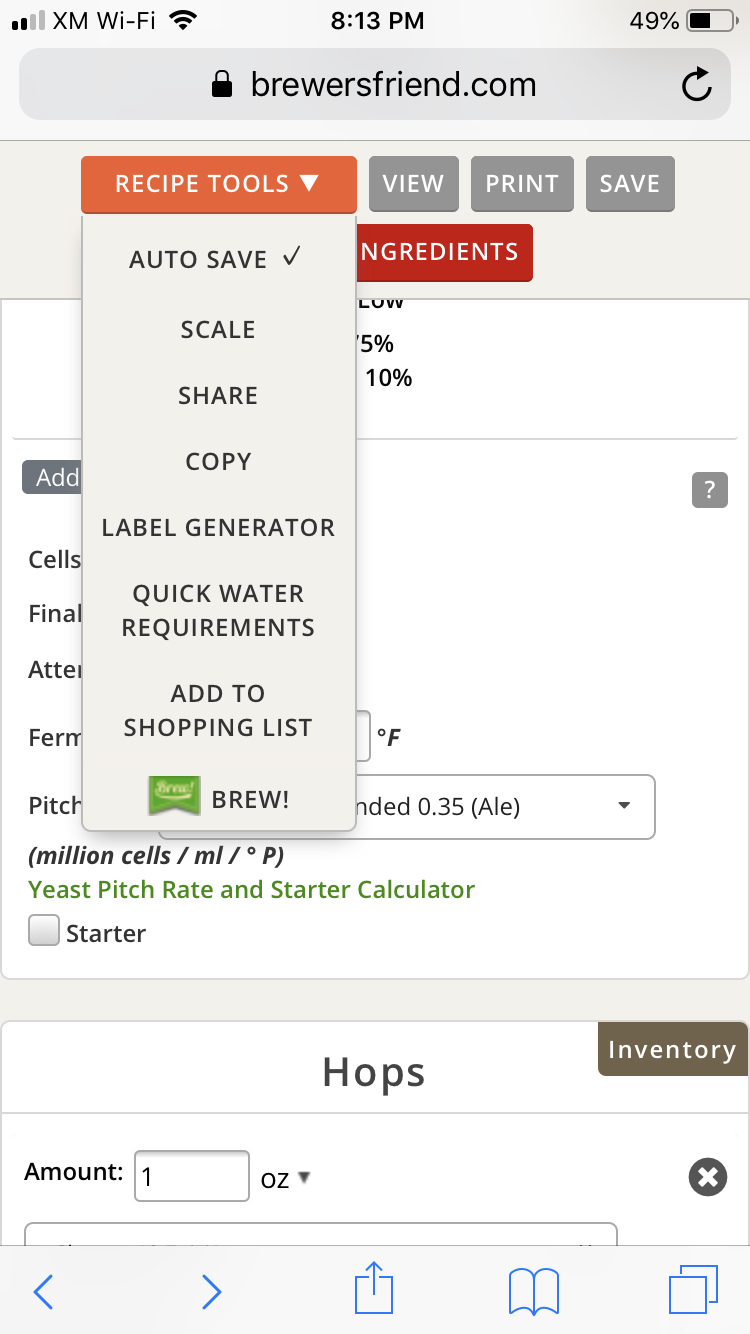Choose Label Generator menu item
750x1334 pixels.
tap(218, 528)
